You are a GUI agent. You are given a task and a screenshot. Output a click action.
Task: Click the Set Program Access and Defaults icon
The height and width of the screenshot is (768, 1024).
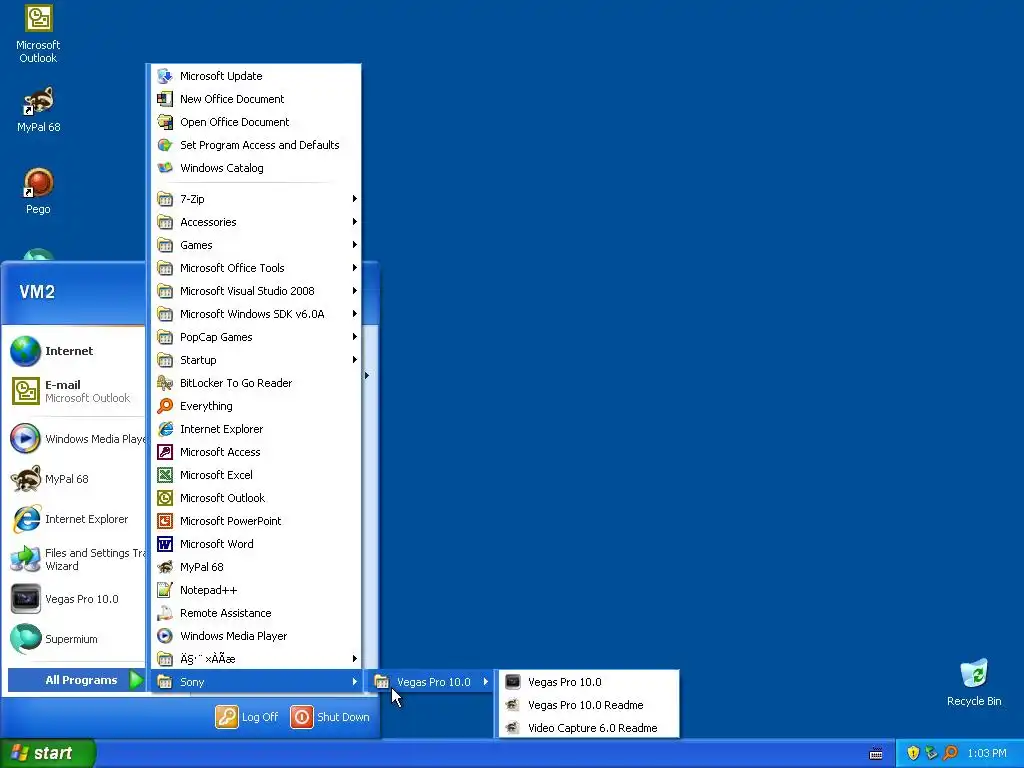coord(165,145)
